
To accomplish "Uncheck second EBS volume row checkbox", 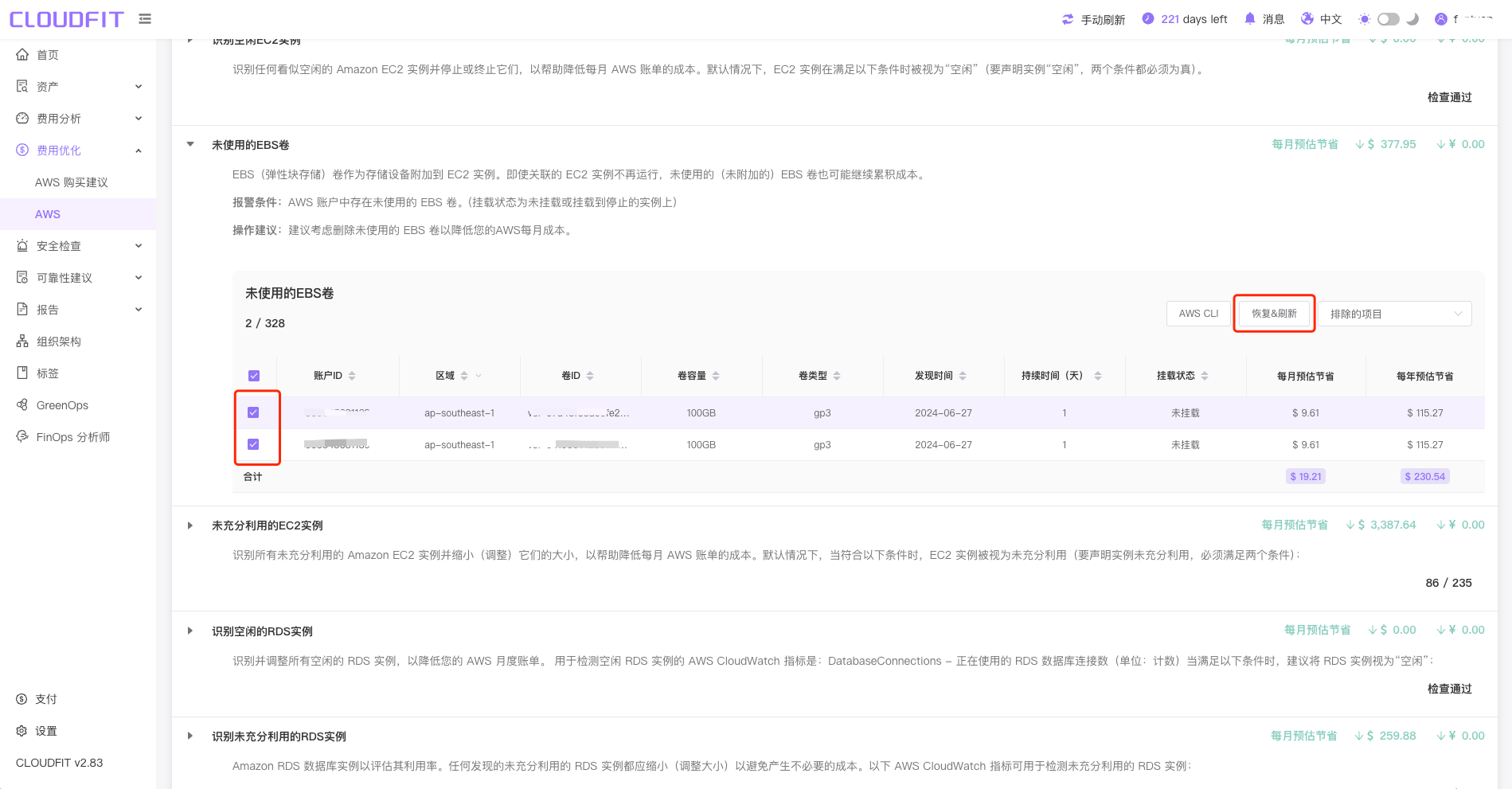I will click(x=253, y=444).
